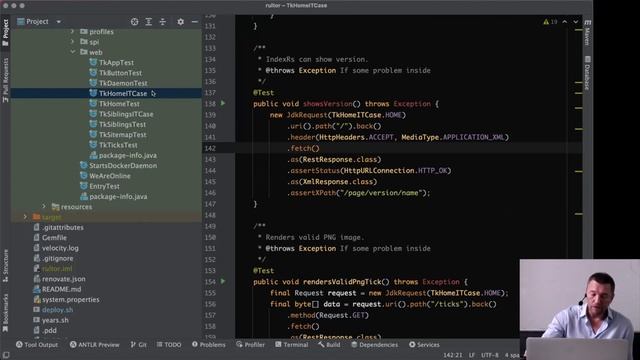Open the Database tool window
This screenshot has height=360, width=640.
click(587, 73)
